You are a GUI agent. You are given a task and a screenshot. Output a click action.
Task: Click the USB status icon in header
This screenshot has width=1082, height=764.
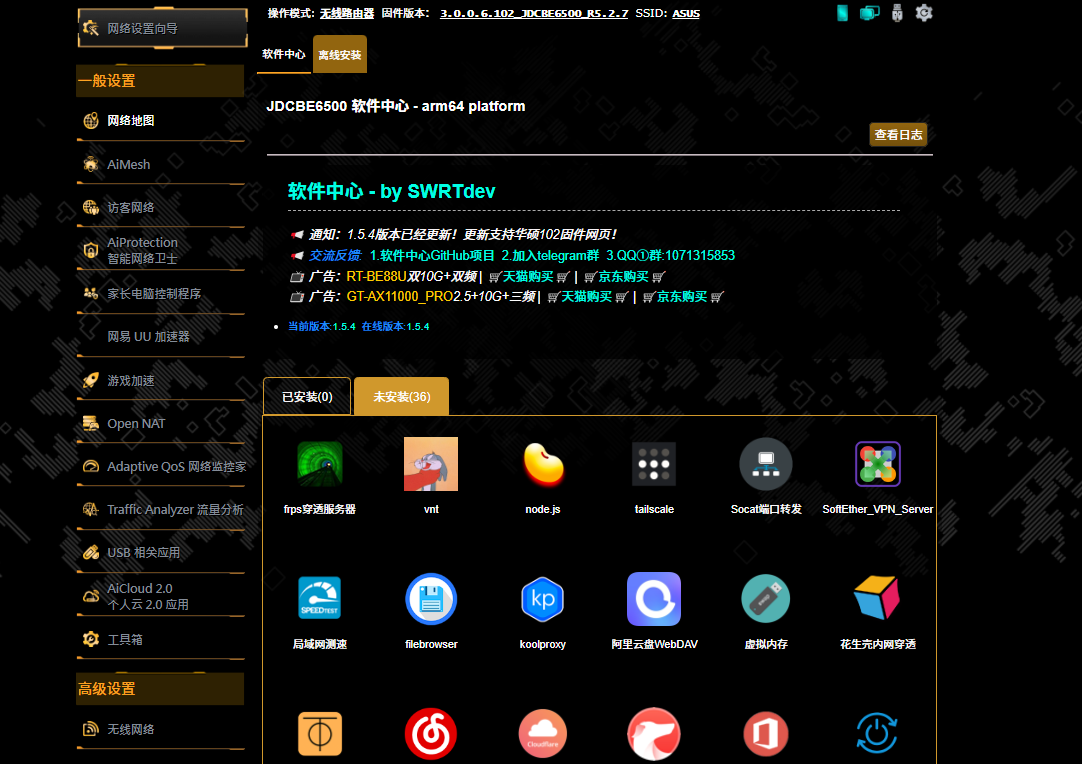tap(897, 12)
